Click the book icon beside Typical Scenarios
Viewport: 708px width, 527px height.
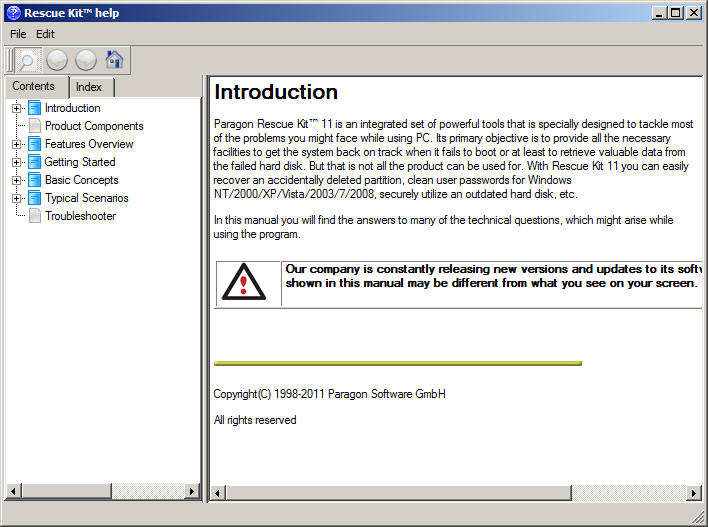[x=35, y=198]
